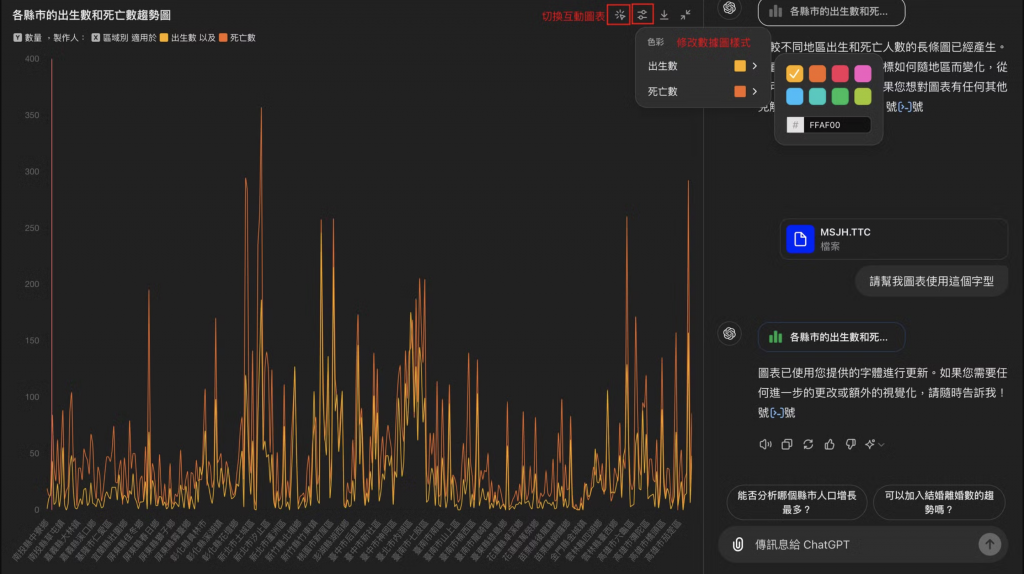Focus the 傳訊息給 ChatGPT message box
The image size is (1024, 574).
click(x=862, y=544)
